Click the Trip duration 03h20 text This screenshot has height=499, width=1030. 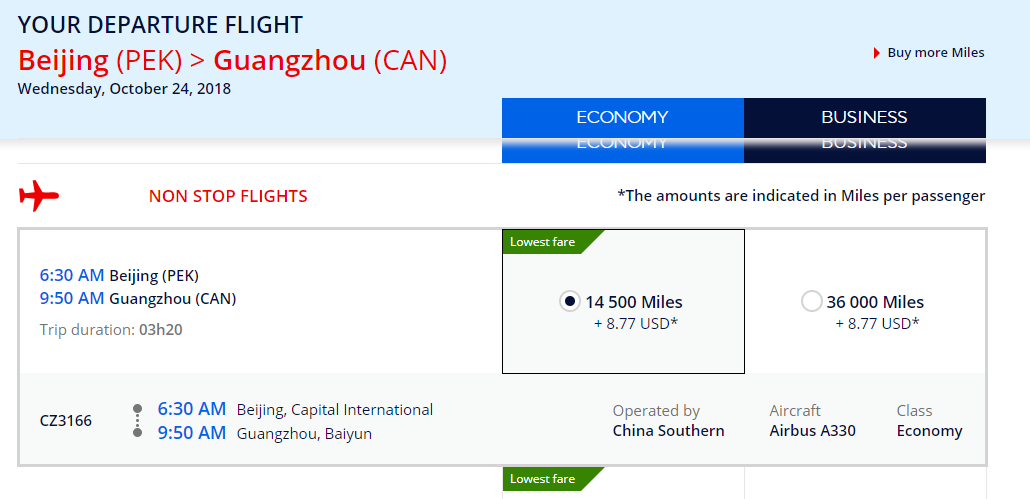pos(111,330)
